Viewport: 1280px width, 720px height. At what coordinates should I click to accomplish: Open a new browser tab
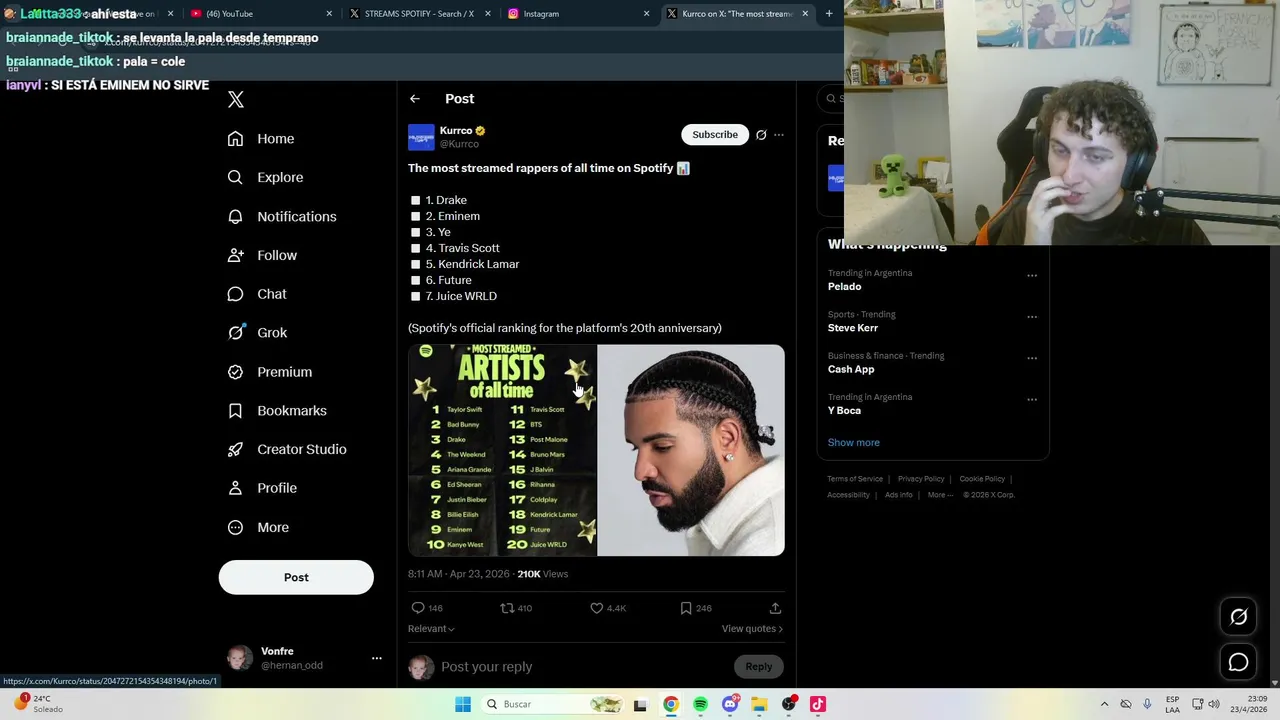[x=829, y=14]
